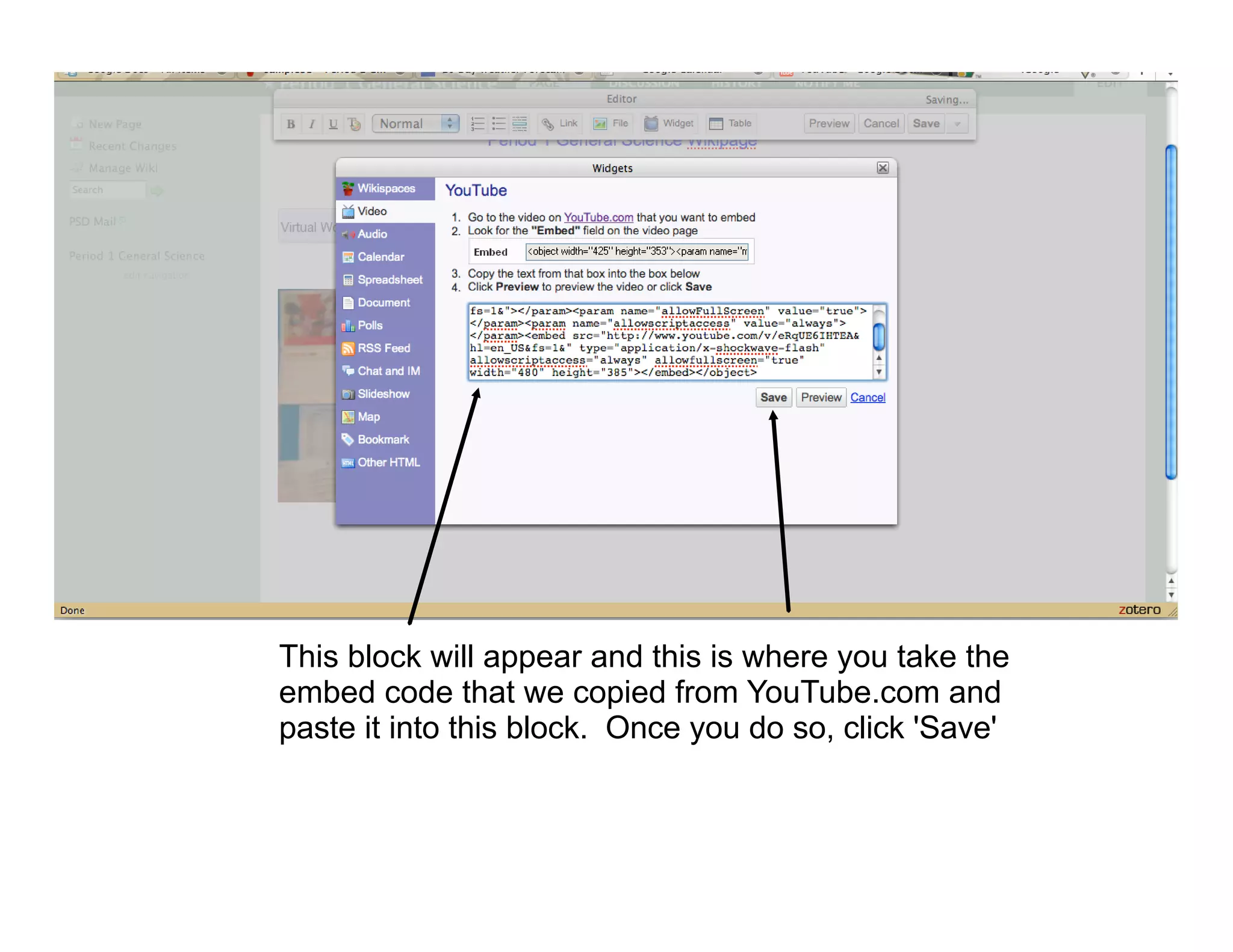Click the embed text area scroll-down arrow

(x=879, y=372)
